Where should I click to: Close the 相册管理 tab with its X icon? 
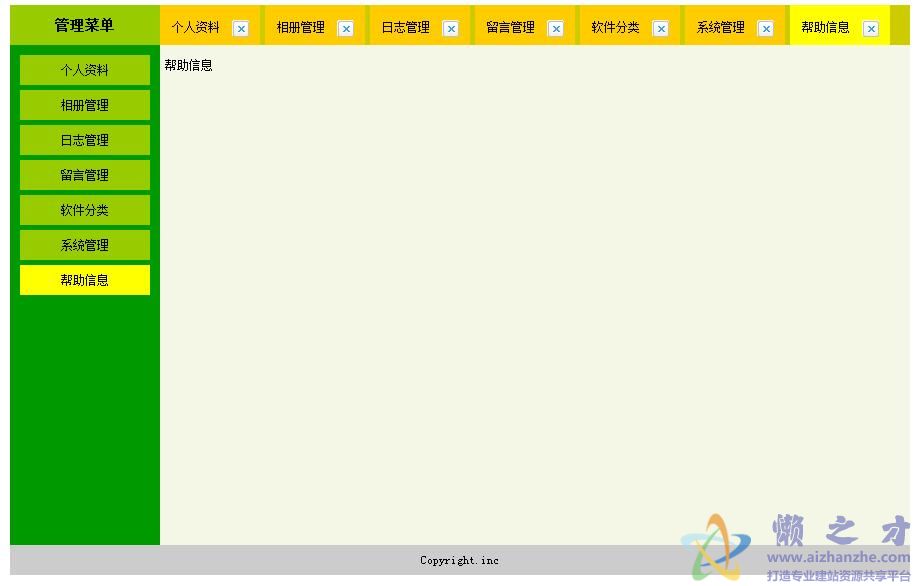click(x=346, y=29)
